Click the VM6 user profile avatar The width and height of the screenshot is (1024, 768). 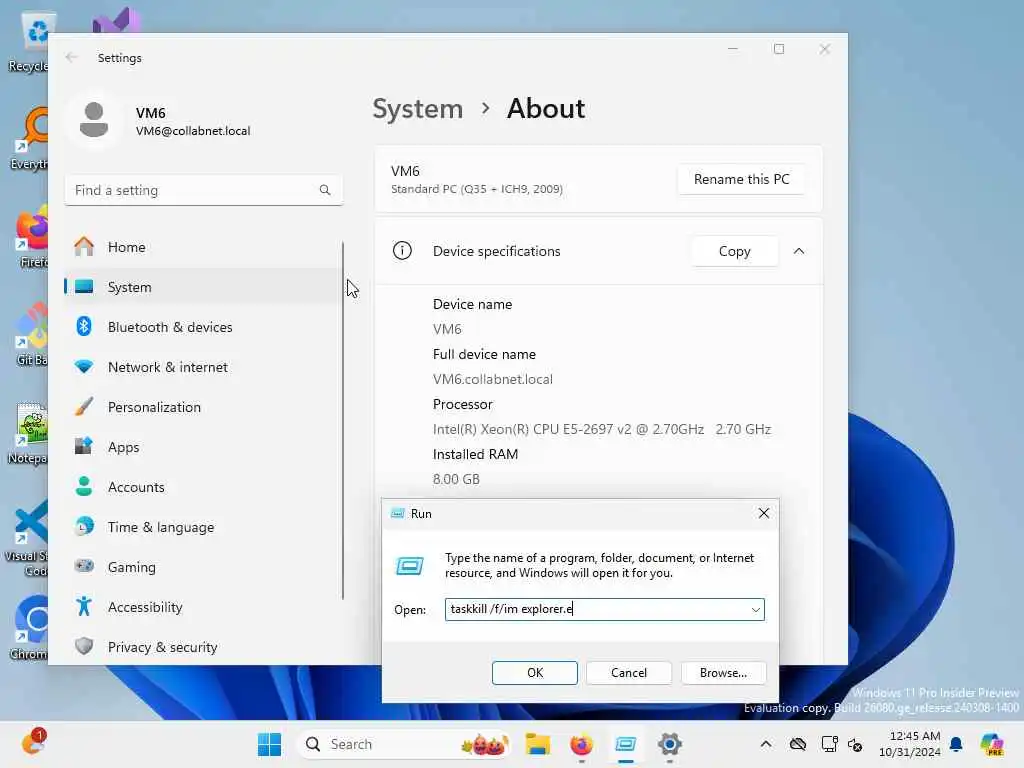(94, 120)
